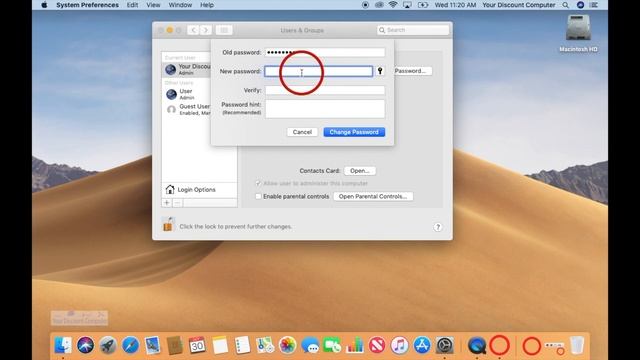Go back with the toolbar arrow

193,30
